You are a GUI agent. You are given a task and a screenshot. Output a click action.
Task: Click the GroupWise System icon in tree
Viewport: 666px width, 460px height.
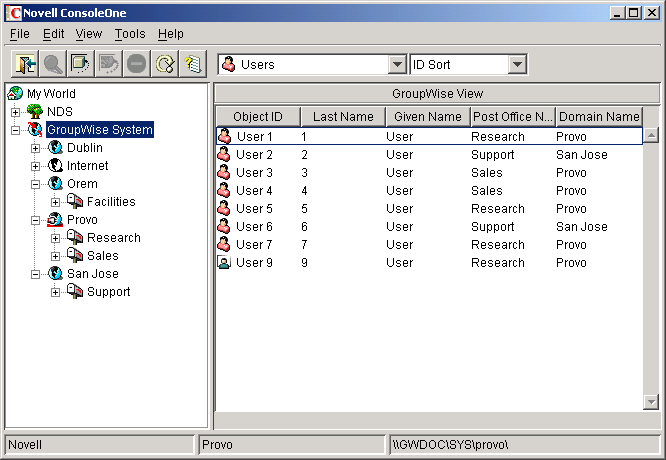35,130
